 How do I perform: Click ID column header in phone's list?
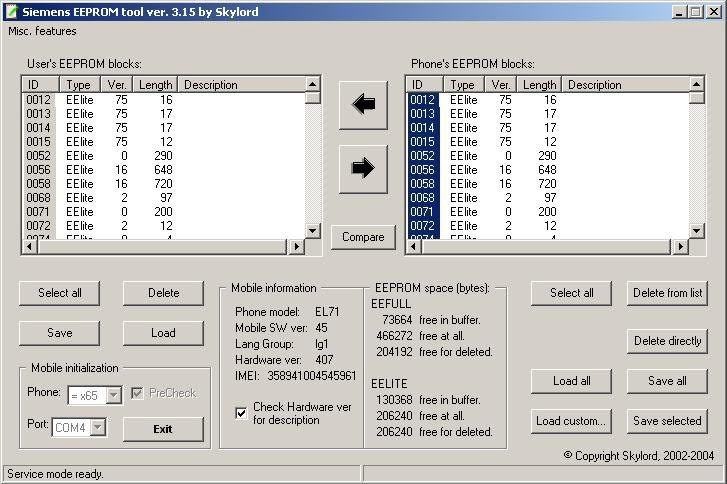click(424, 85)
